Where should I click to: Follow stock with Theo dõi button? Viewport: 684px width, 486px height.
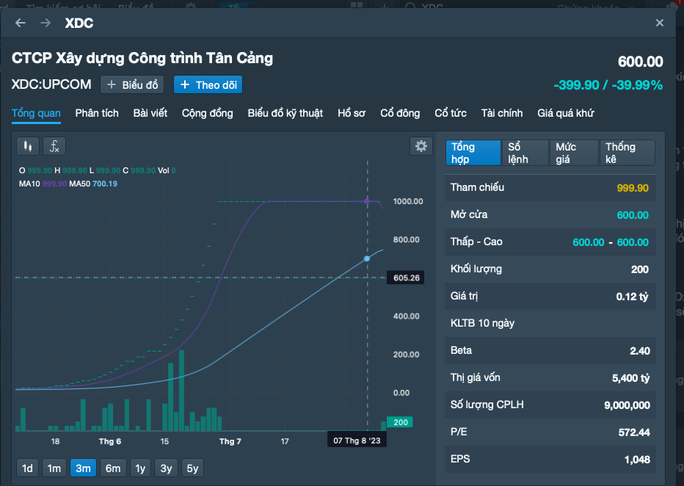[207, 85]
